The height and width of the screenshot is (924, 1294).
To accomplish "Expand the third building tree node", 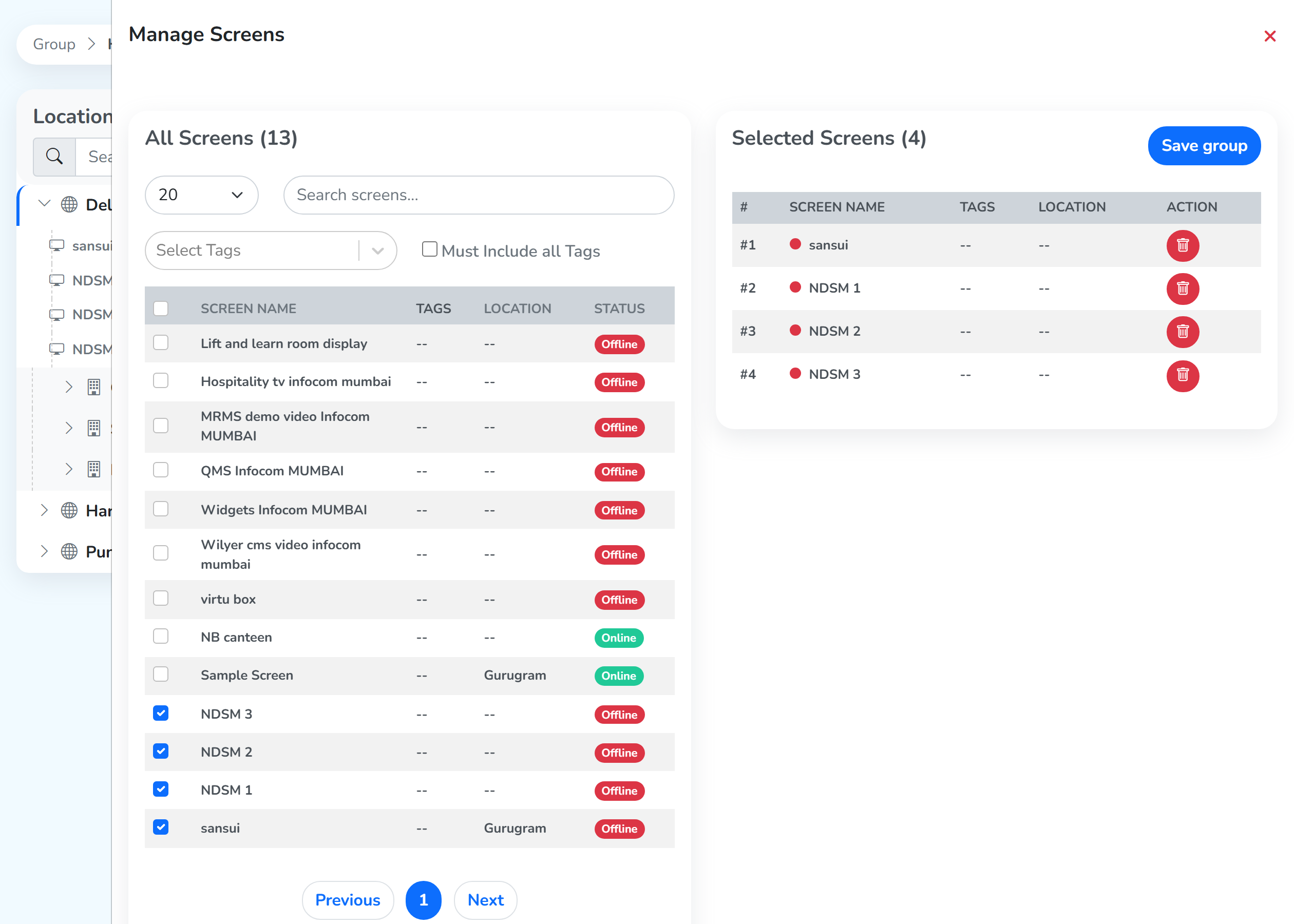I will point(69,469).
